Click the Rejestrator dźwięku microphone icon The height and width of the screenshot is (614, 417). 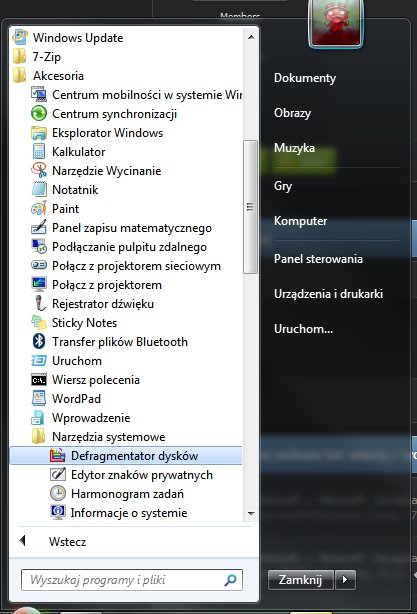tap(39, 303)
